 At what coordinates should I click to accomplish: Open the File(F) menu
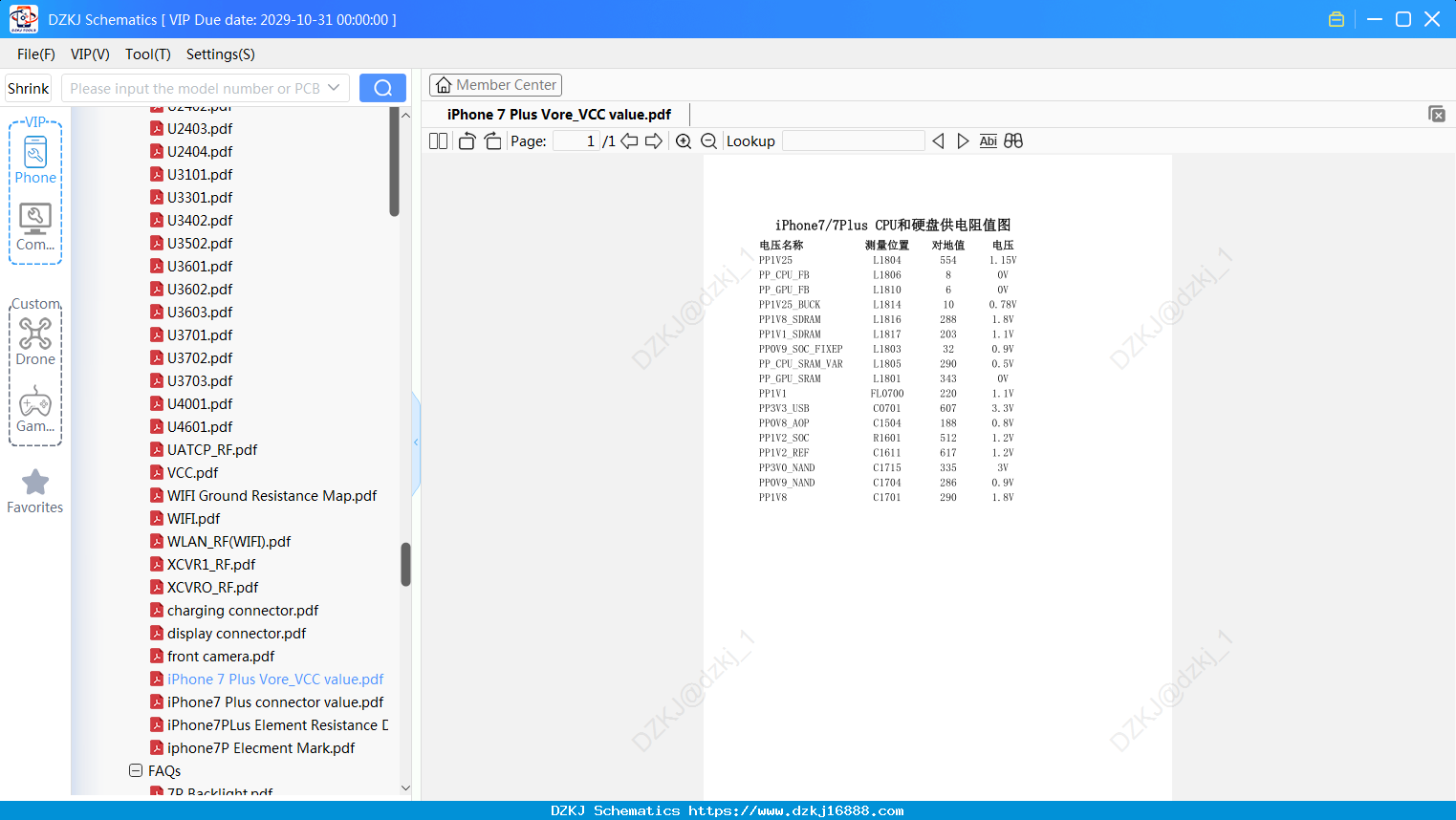coord(36,54)
